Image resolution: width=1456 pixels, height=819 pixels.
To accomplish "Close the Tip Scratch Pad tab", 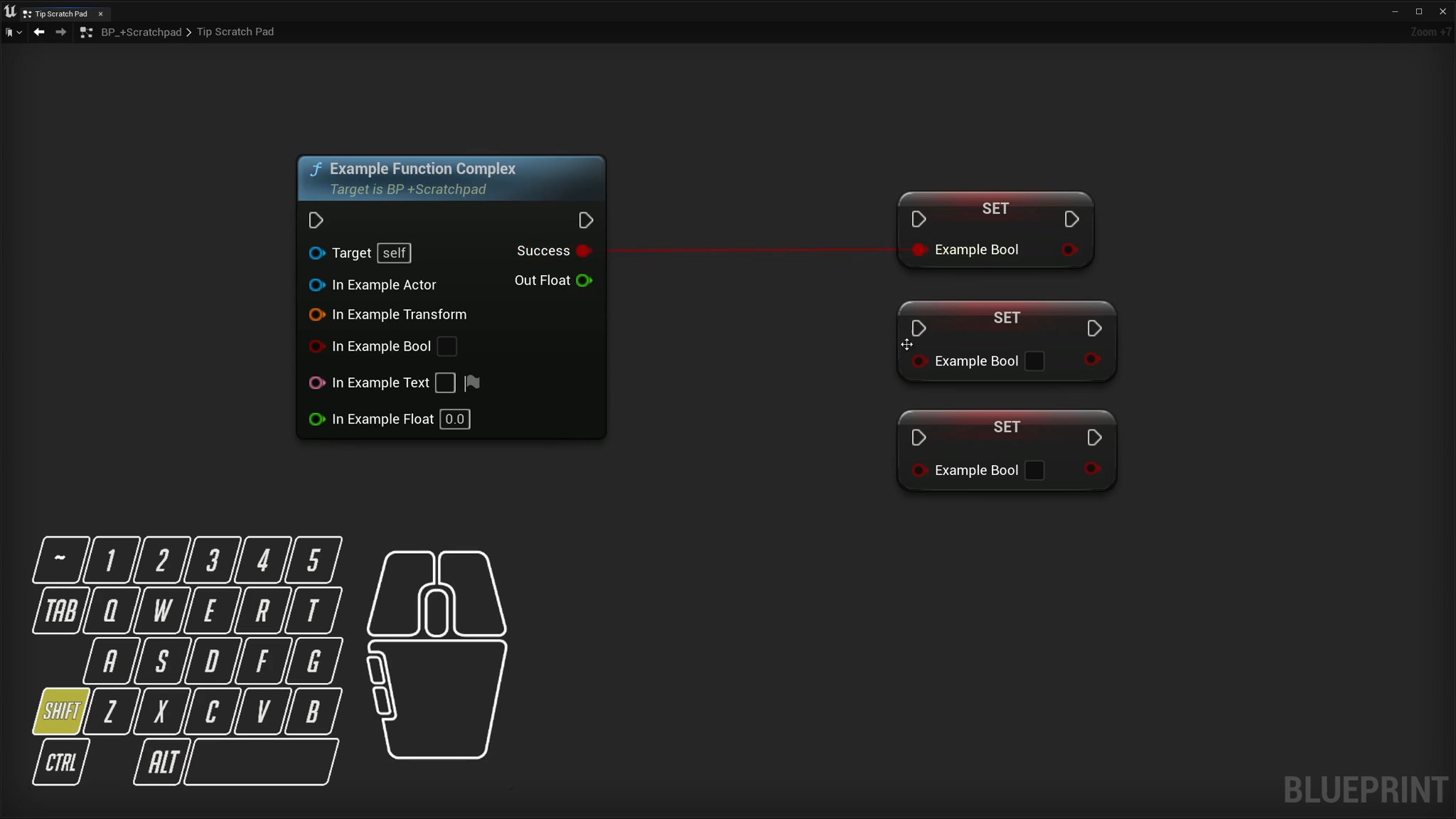I will (x=100, y=14).
